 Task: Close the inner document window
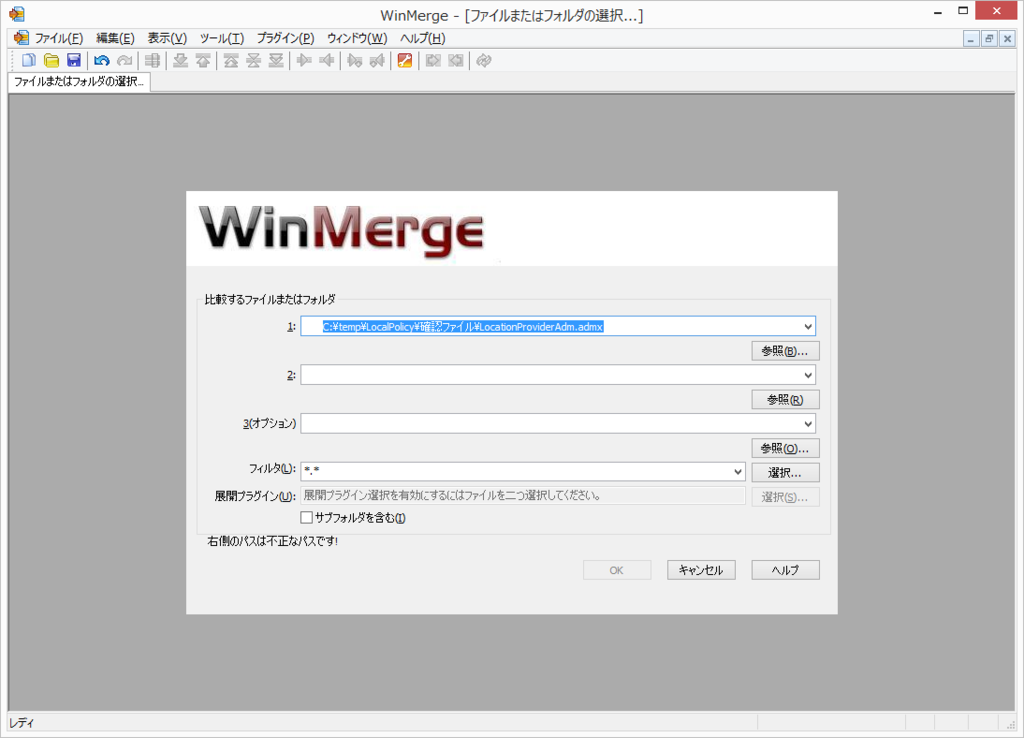1007,39
